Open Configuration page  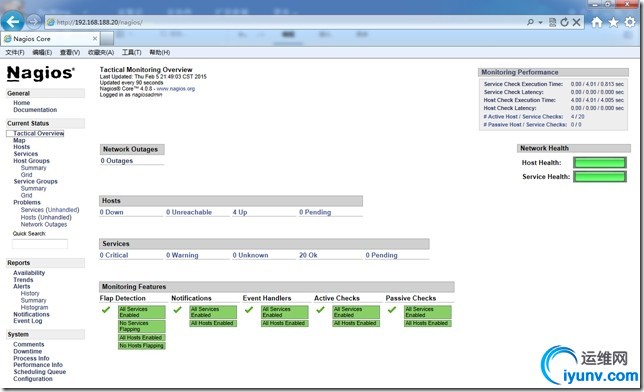click(x=32, y=379)
